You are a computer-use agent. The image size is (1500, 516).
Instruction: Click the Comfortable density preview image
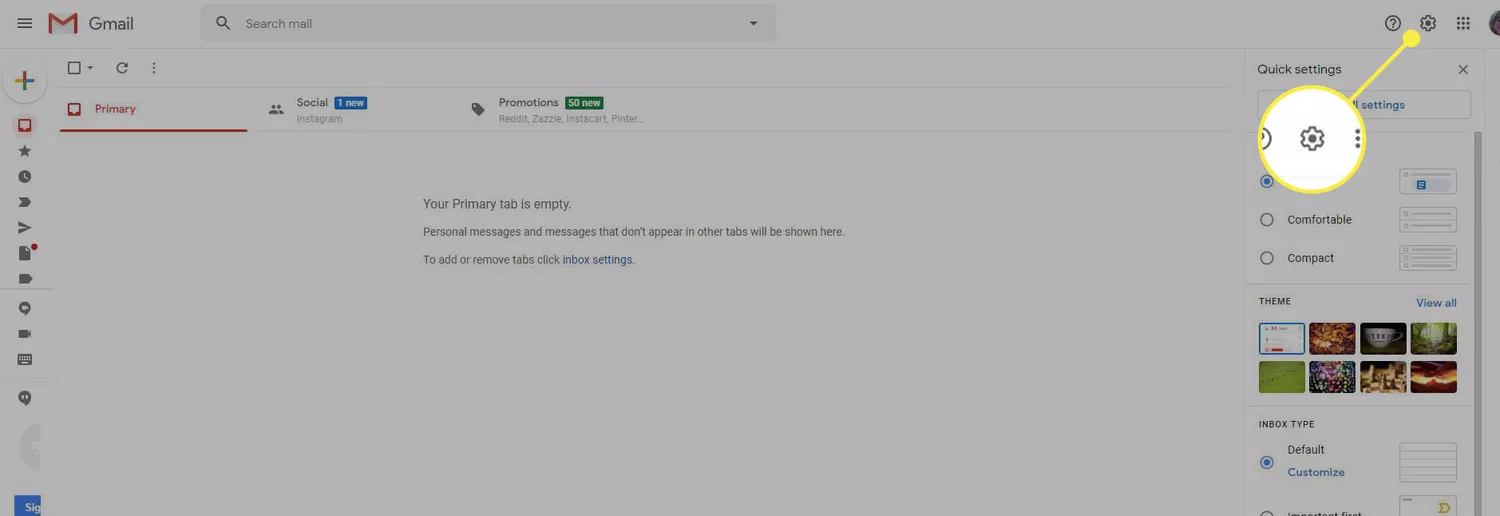(1428, 220)
